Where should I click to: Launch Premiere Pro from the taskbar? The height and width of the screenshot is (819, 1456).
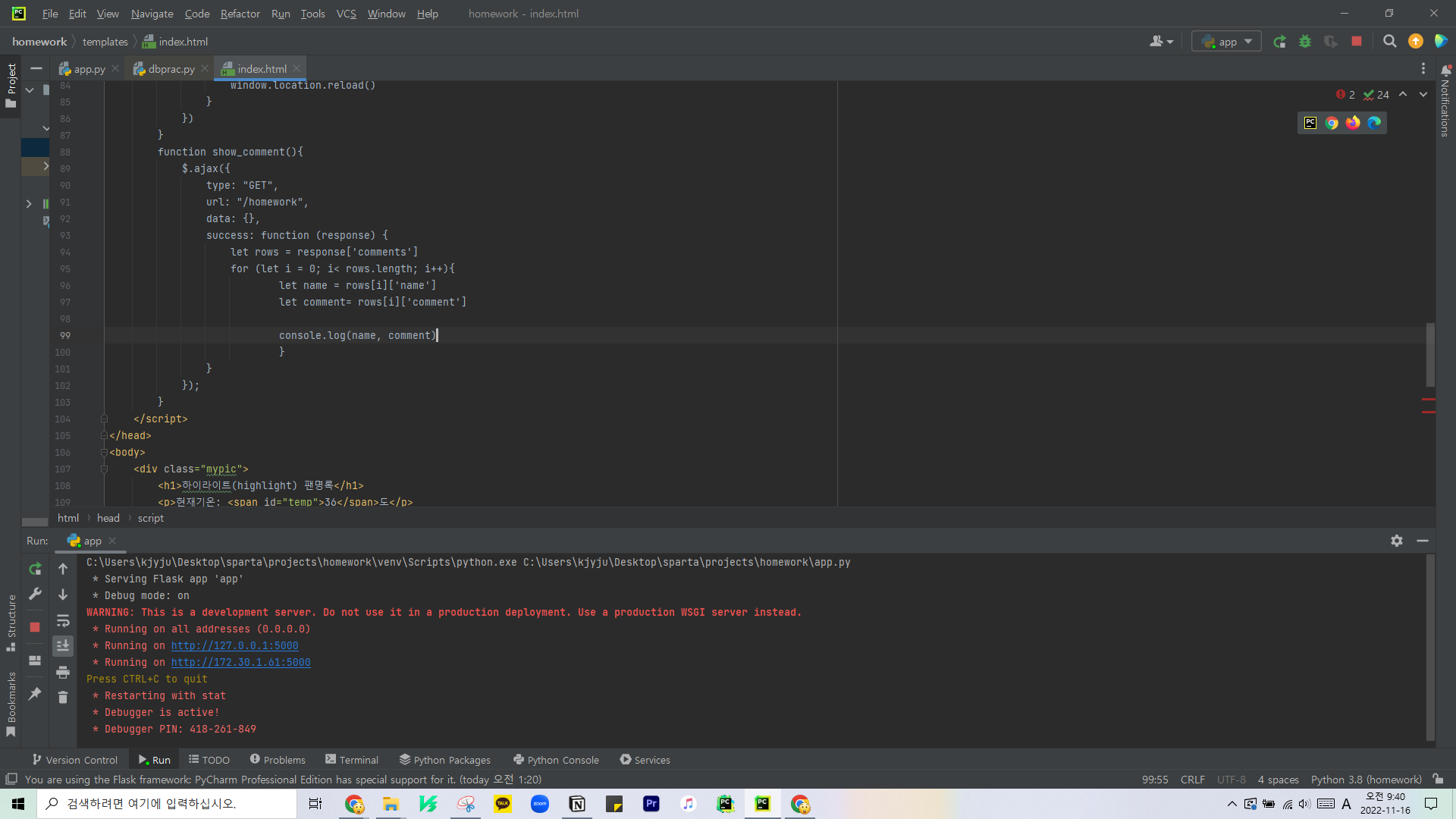tap(651, 804)
